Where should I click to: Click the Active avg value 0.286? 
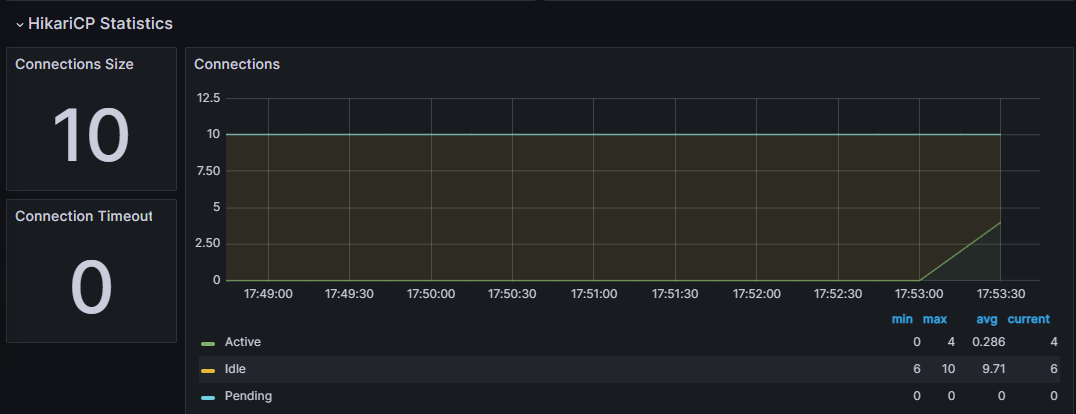click(989, 342)
